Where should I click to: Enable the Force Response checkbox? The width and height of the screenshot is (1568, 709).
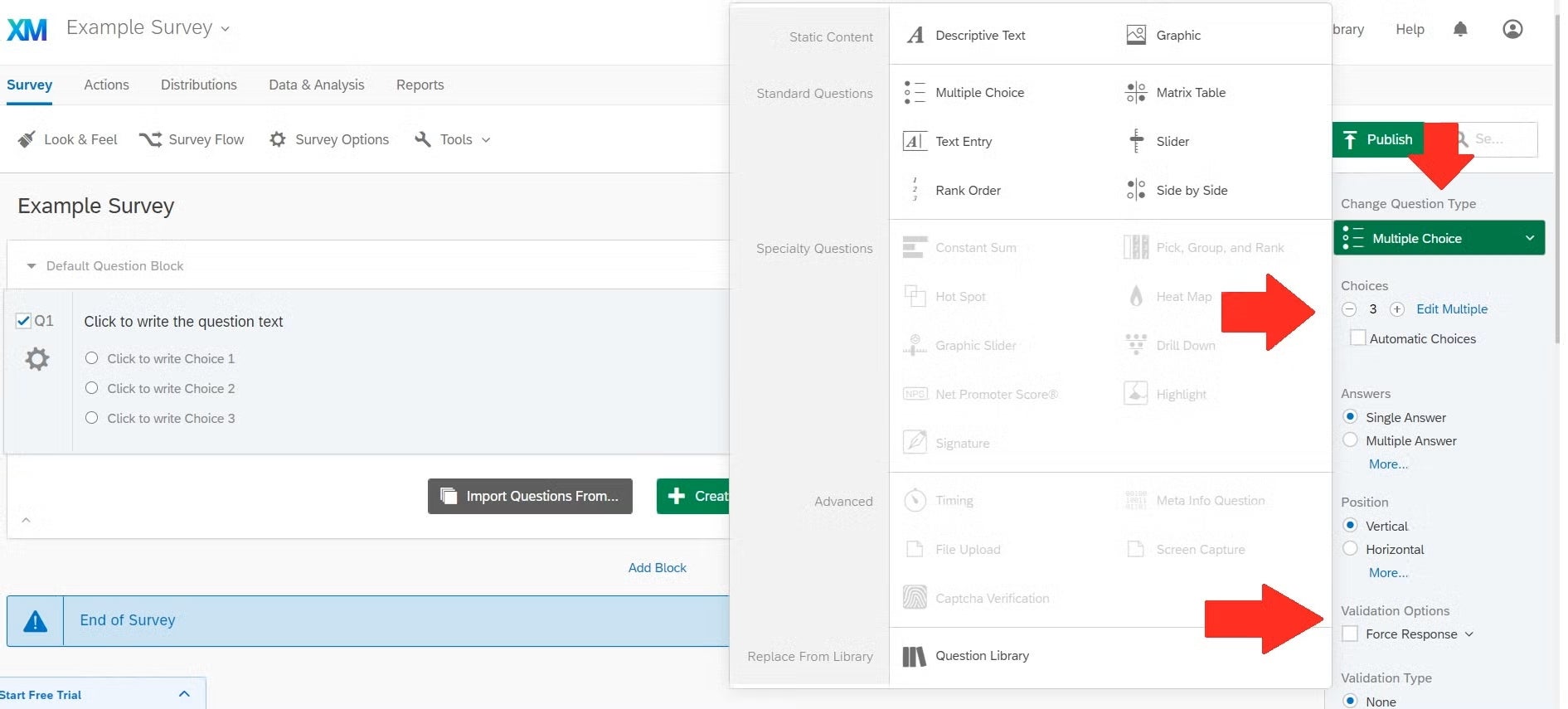1350,634
